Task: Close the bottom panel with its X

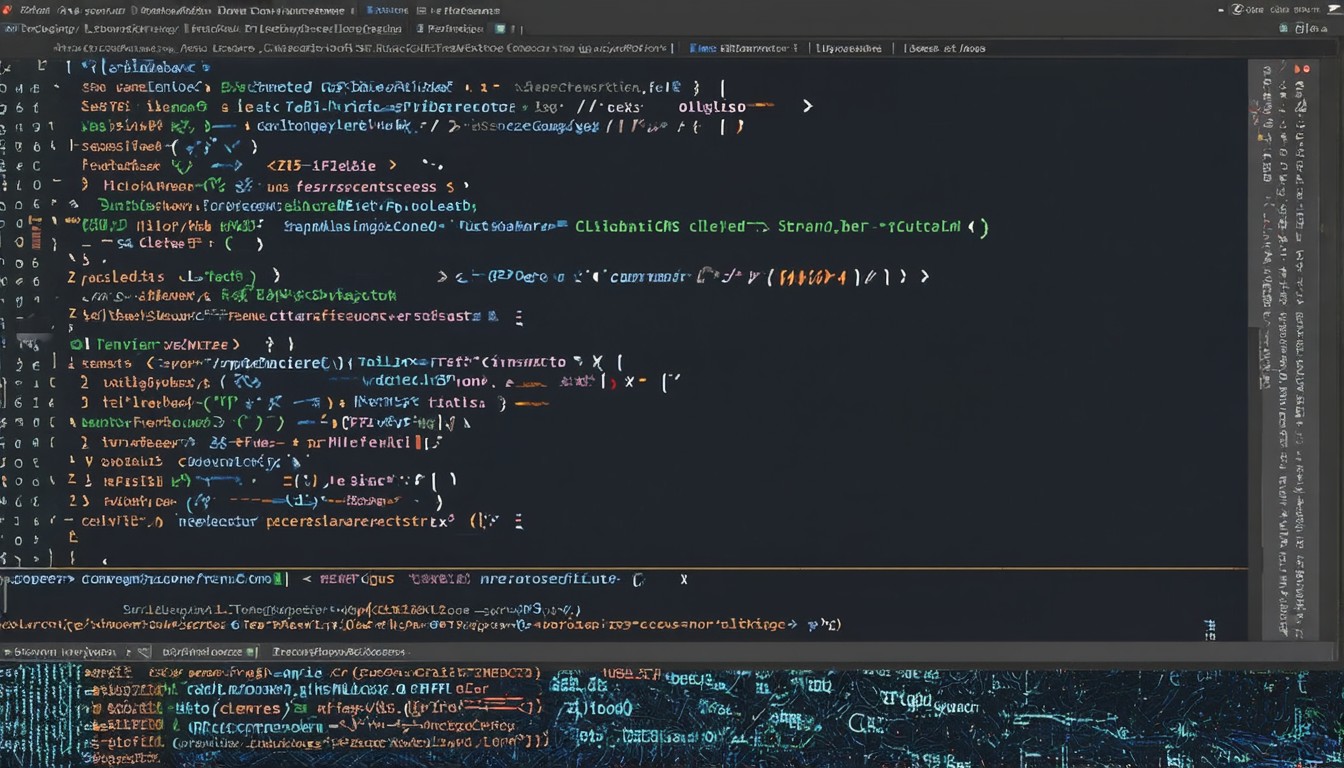Action: click(684, 579)
